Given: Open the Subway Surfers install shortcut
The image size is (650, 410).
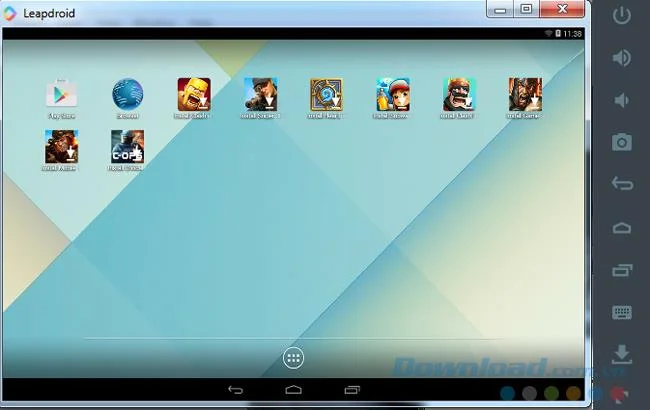Looking at the screenshot, I should (x=393, y=95).
